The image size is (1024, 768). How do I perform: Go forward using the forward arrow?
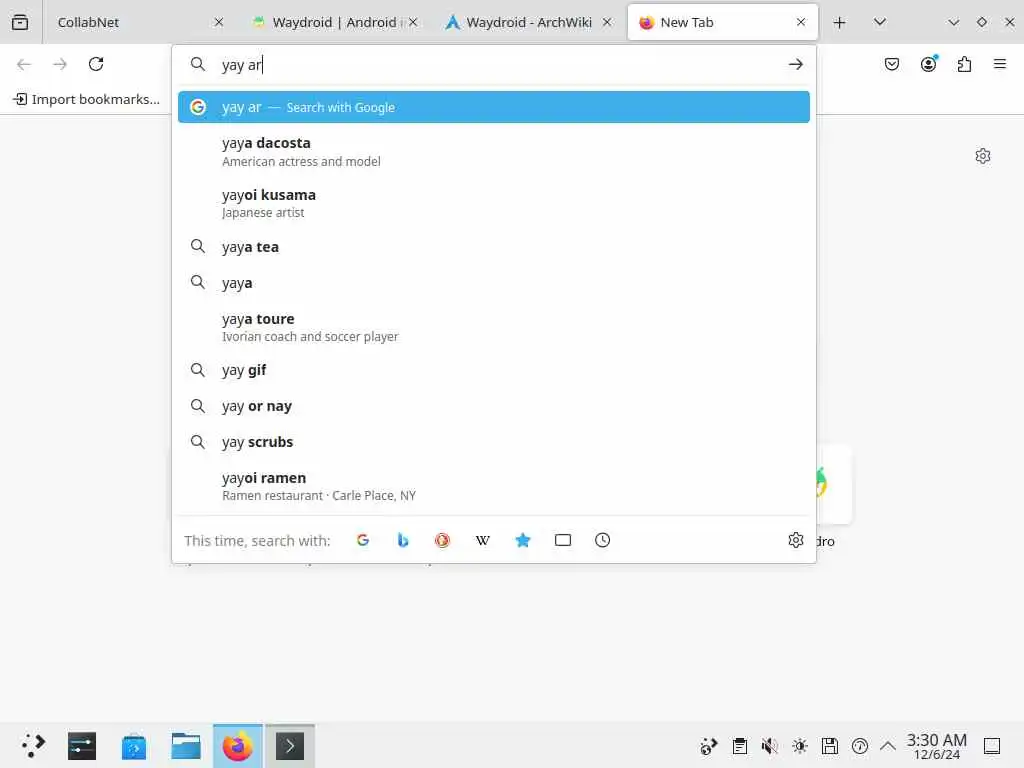click(x=59, y=64)
